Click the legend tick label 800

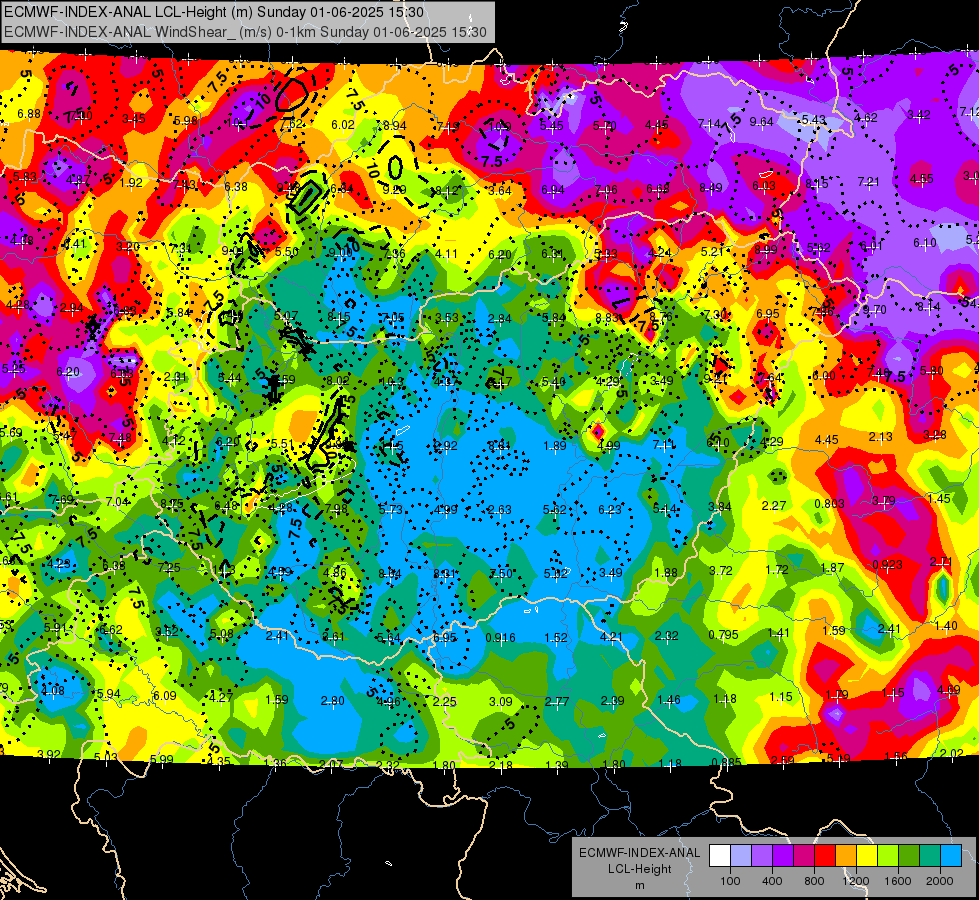pyautogui.click(x=814, y=881)
